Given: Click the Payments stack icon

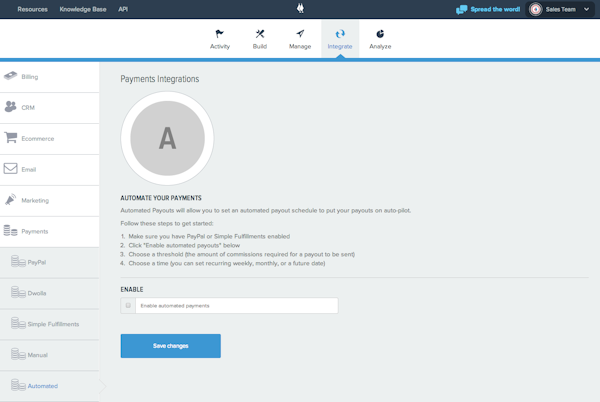Looking at the screenshot, I should (10, 231).
